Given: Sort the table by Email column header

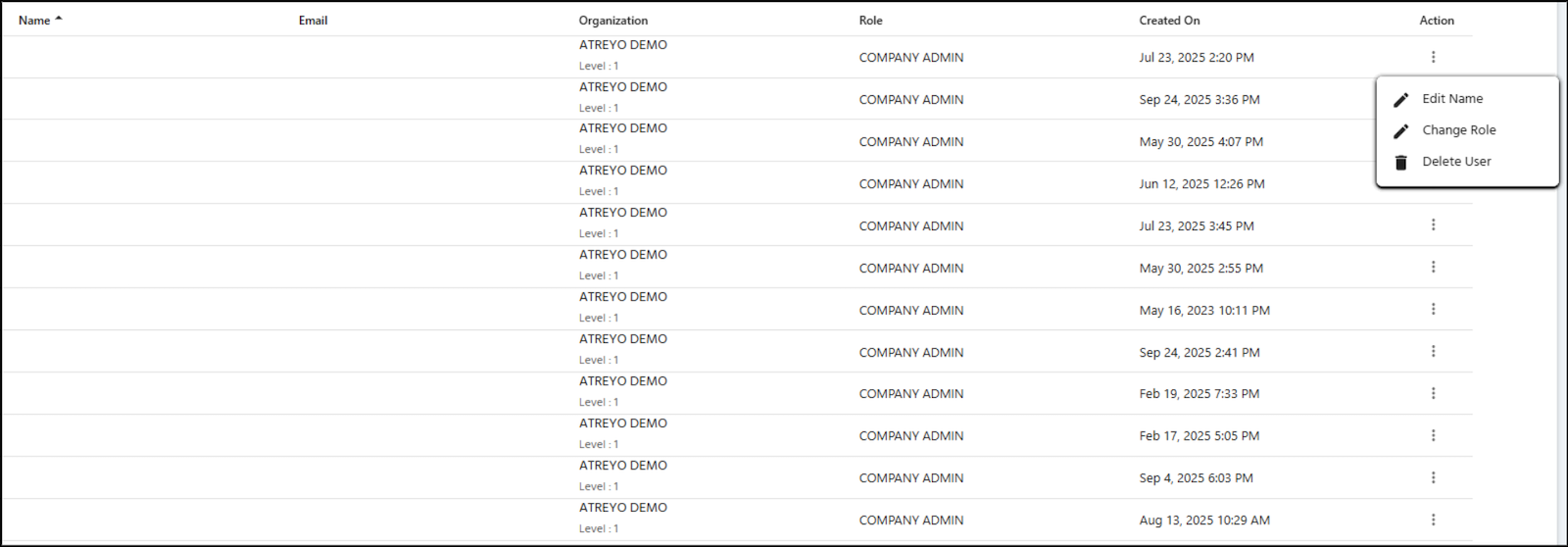Looking at the screenshot, I should pos(313,21).
